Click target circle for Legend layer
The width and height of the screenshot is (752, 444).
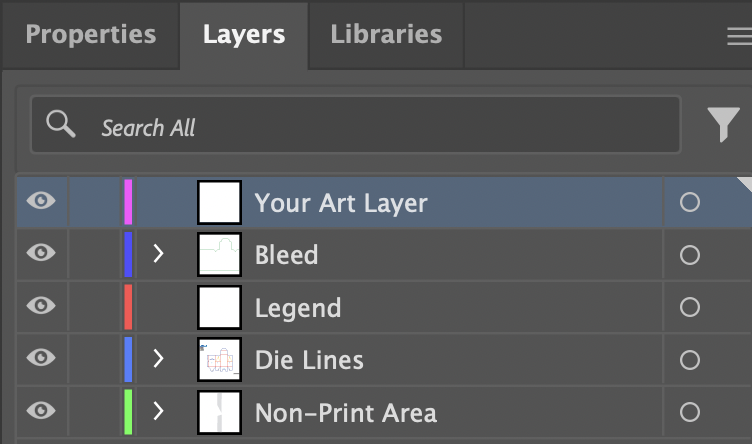point(689,307)
